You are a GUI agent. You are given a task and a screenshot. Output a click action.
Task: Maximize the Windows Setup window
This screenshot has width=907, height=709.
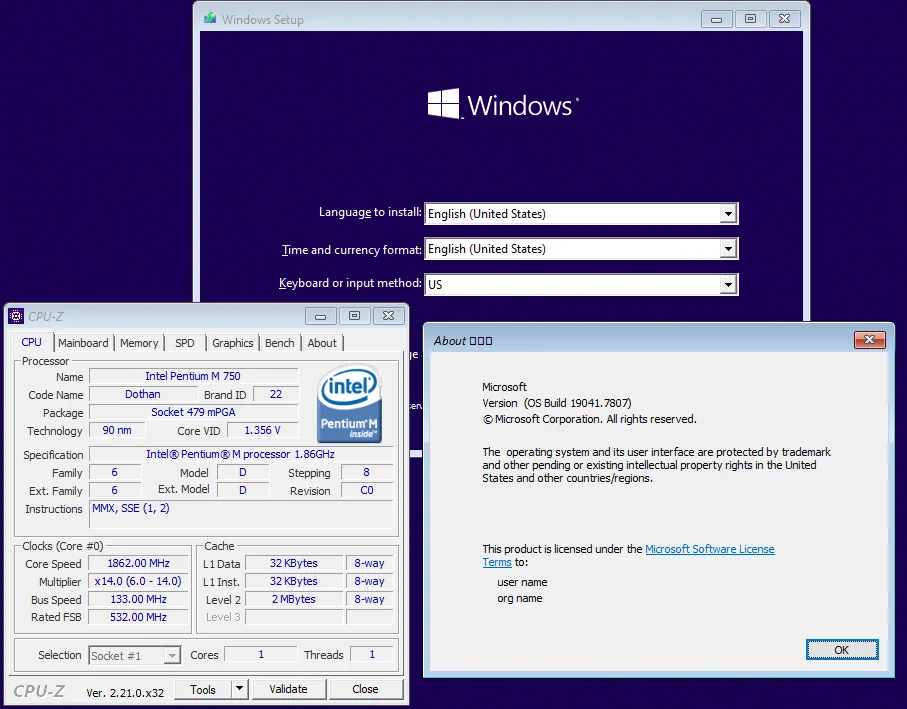click(x=750, y=19)
